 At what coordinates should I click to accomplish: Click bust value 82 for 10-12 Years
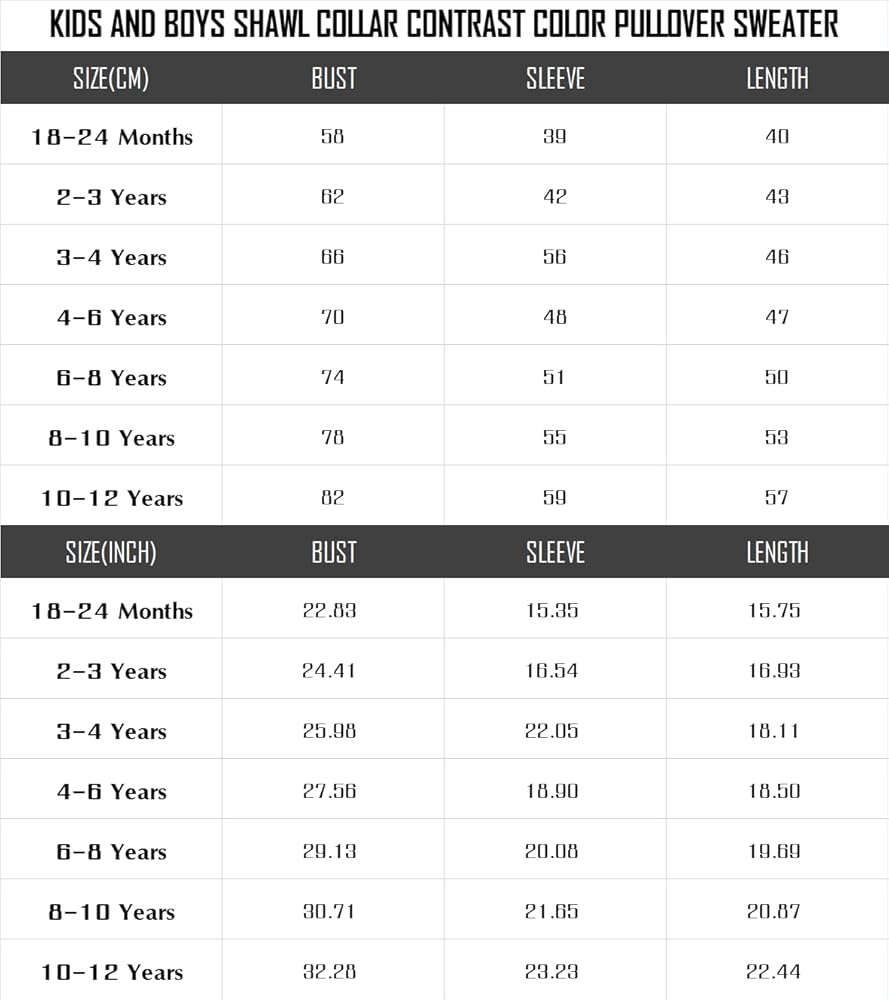click(x=332, y=497)
